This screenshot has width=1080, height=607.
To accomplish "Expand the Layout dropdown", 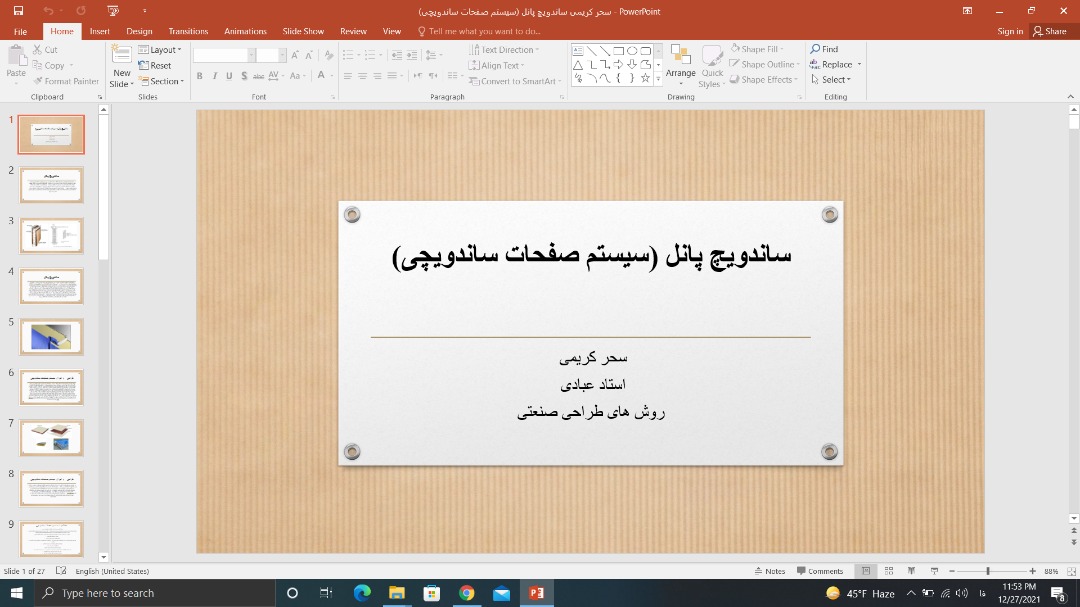I will click(160, 50).
